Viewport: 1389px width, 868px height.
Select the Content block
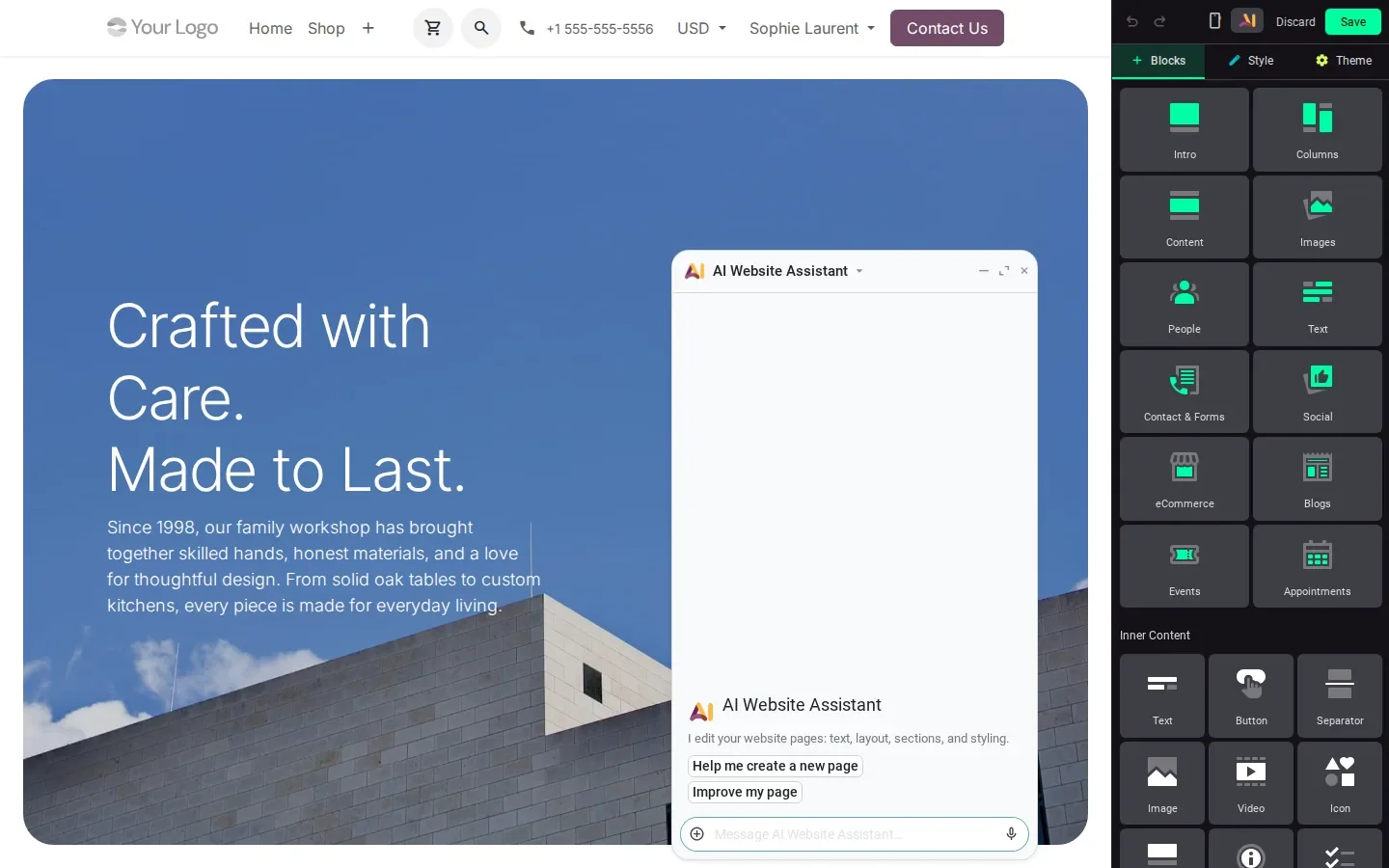1185,217
